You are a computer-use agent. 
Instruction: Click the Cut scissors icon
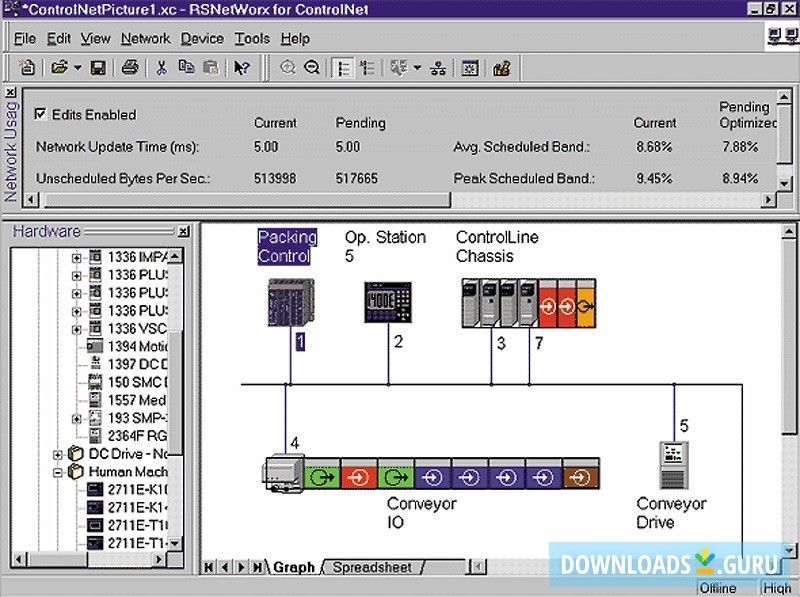(x=160, y=68)
